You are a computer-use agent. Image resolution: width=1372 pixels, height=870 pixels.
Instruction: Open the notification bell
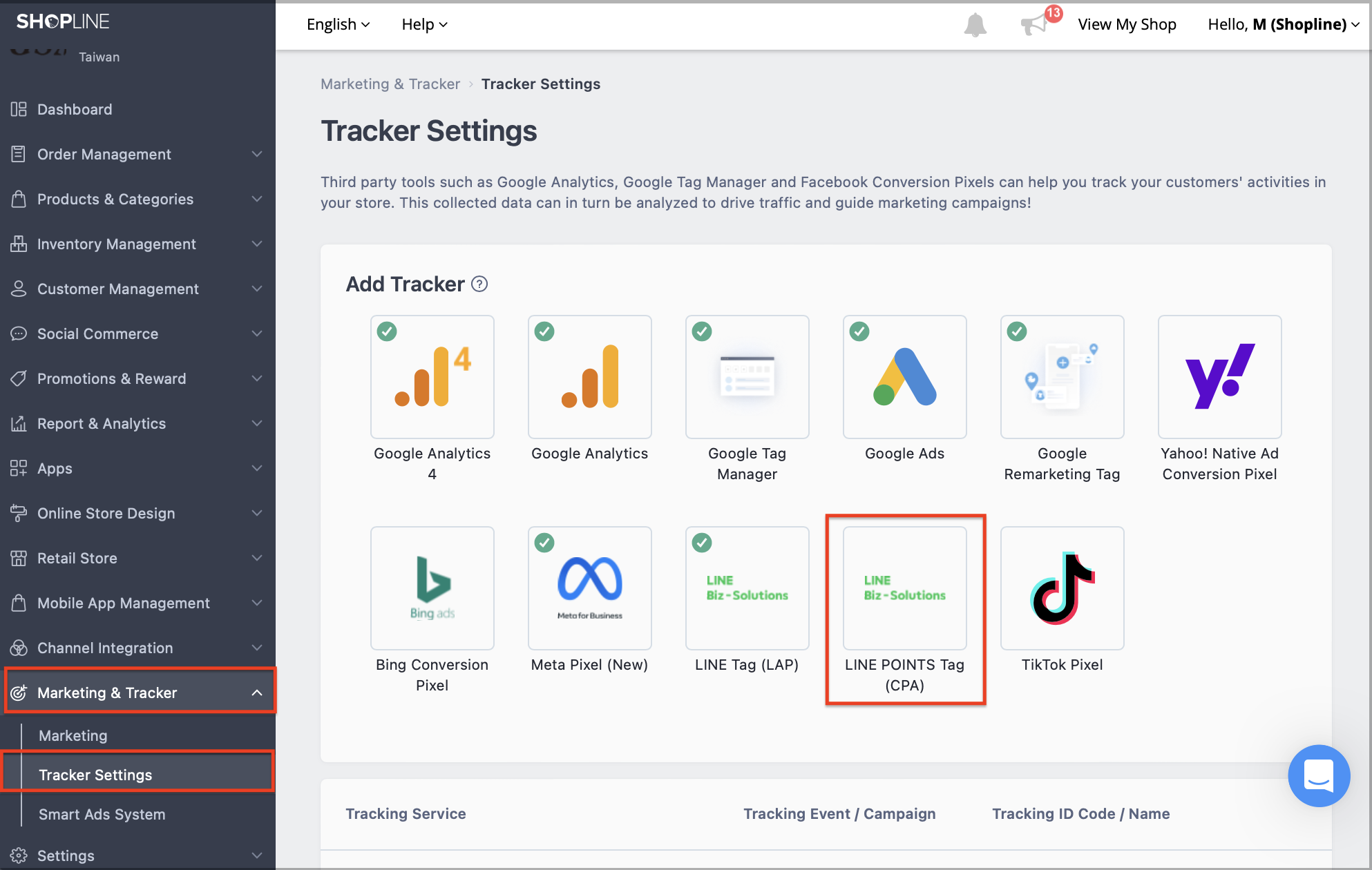[975, 25]
